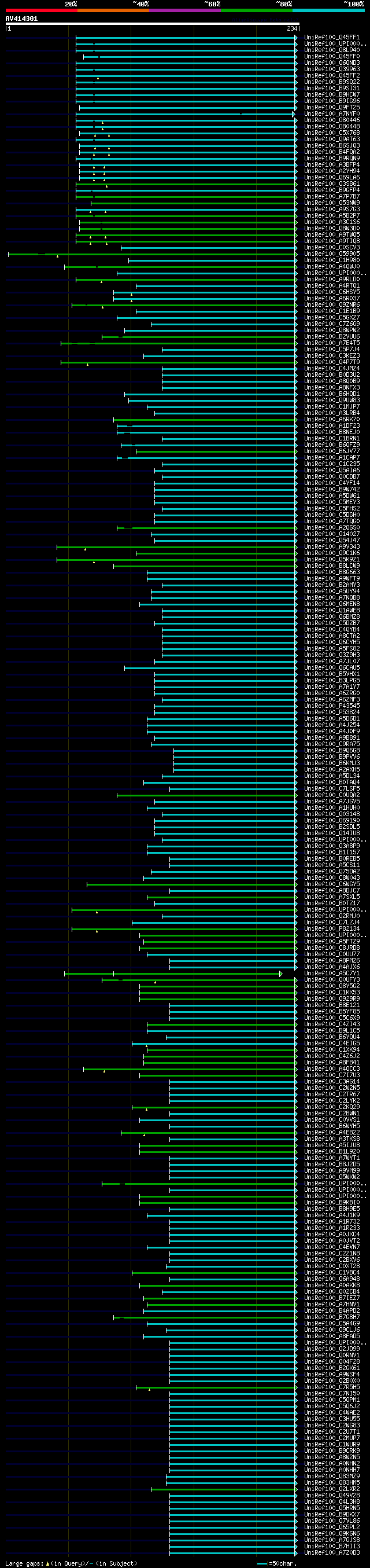Select label UniRef100_Q2JD99
Image resolution: width=370 pixels, height=1568 pixels.
332,1349
